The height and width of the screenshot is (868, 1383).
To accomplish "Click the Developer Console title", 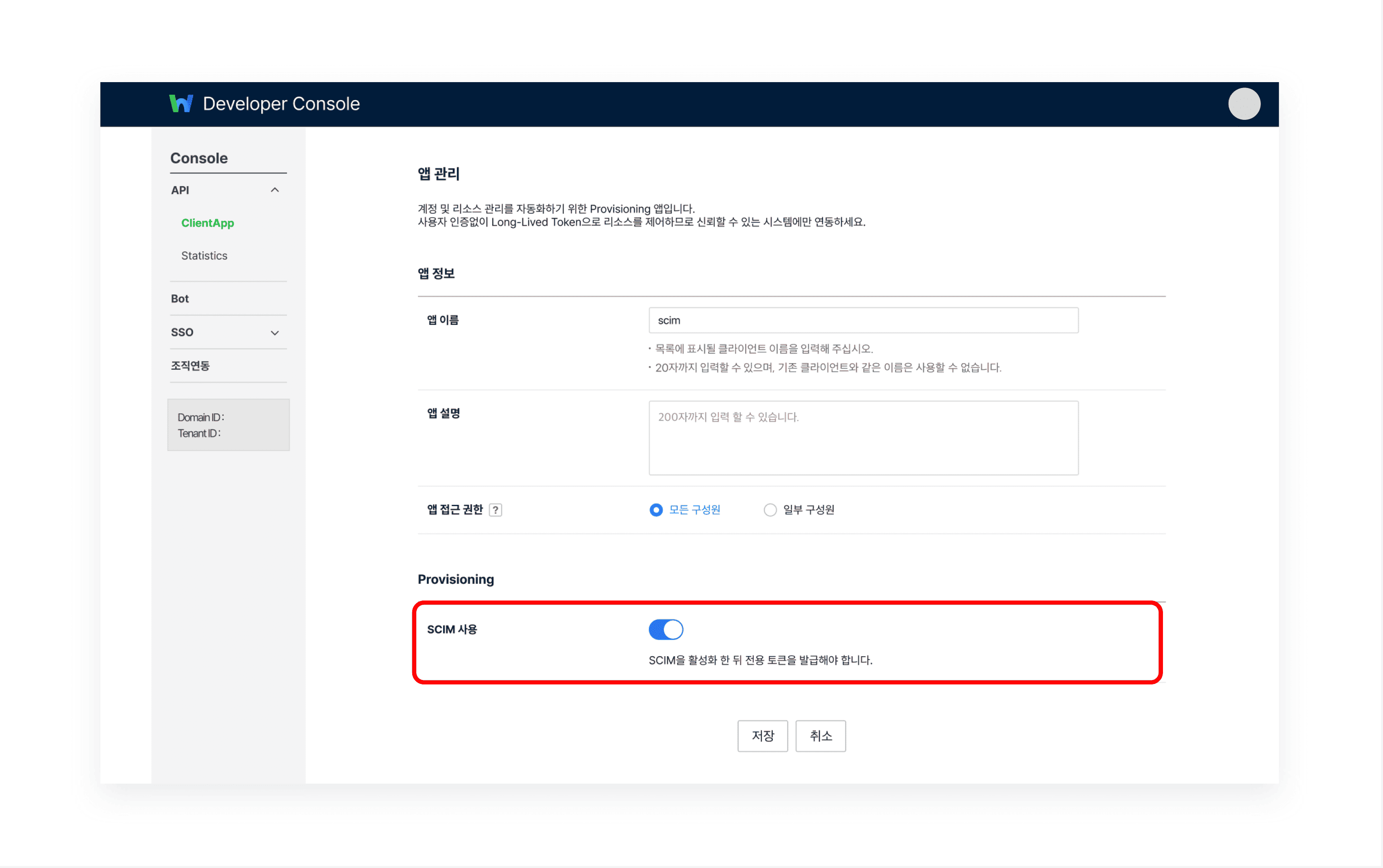I will 282,104.
